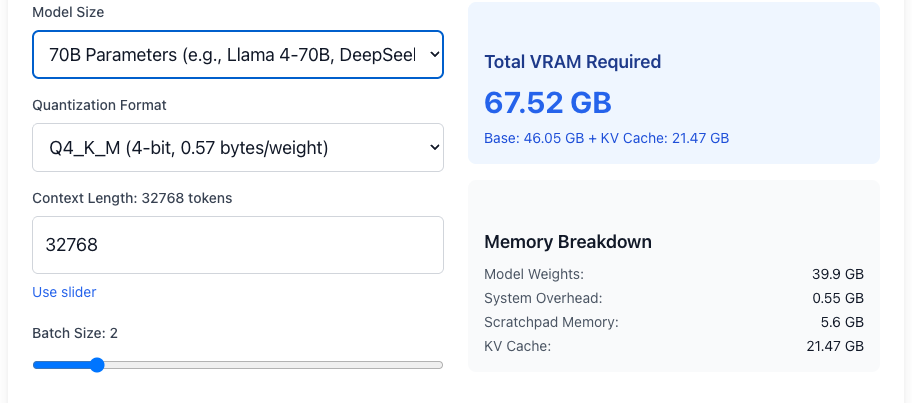This screenshot has width=912, height=403.
Task: Click the 'Quantization Format' label
Action: (x=99, y=105)
